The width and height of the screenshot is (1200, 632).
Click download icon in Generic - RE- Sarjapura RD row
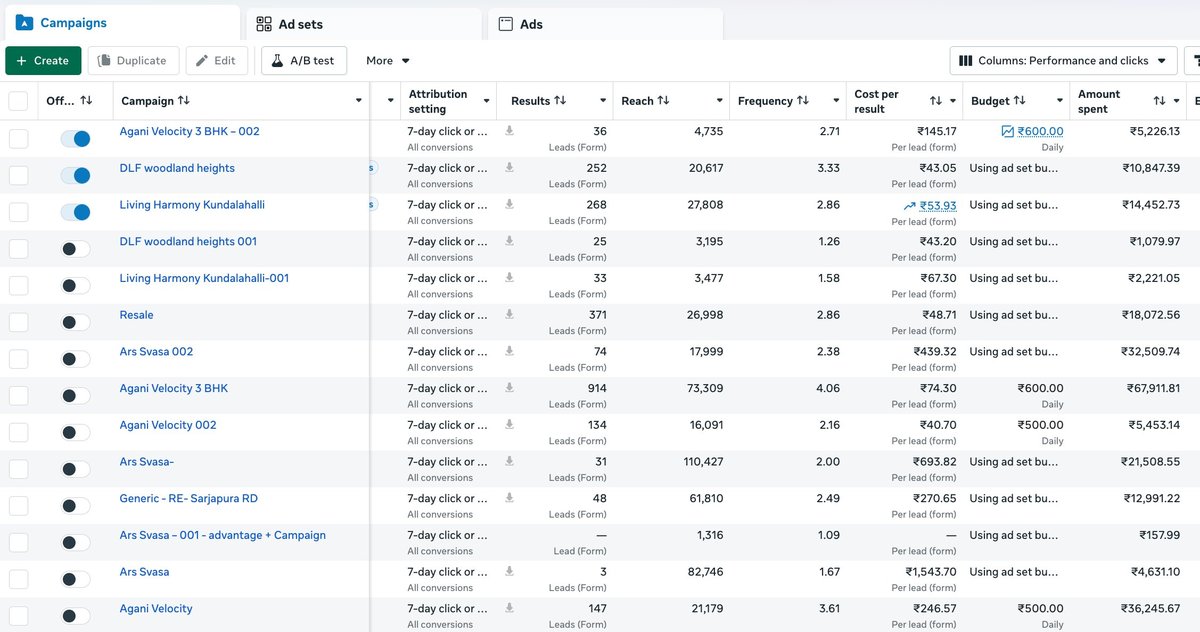click(x=509, y=498)
